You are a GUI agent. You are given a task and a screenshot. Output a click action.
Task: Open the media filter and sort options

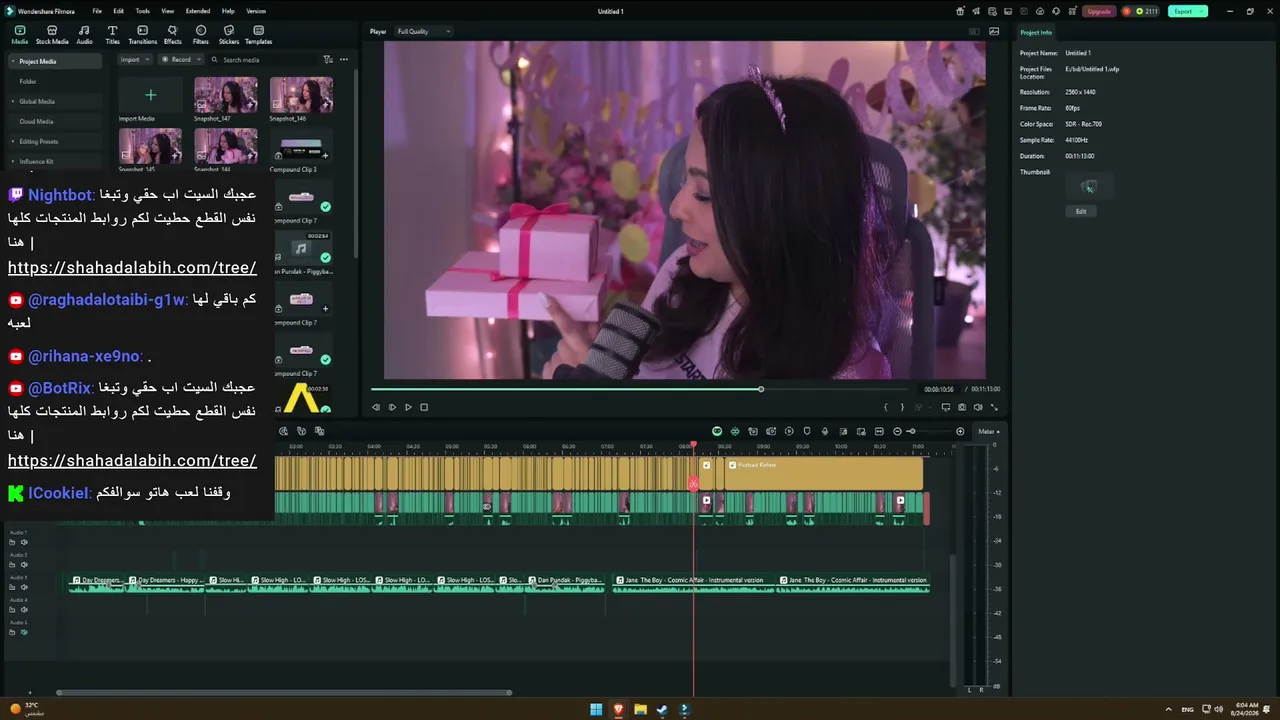328,60
